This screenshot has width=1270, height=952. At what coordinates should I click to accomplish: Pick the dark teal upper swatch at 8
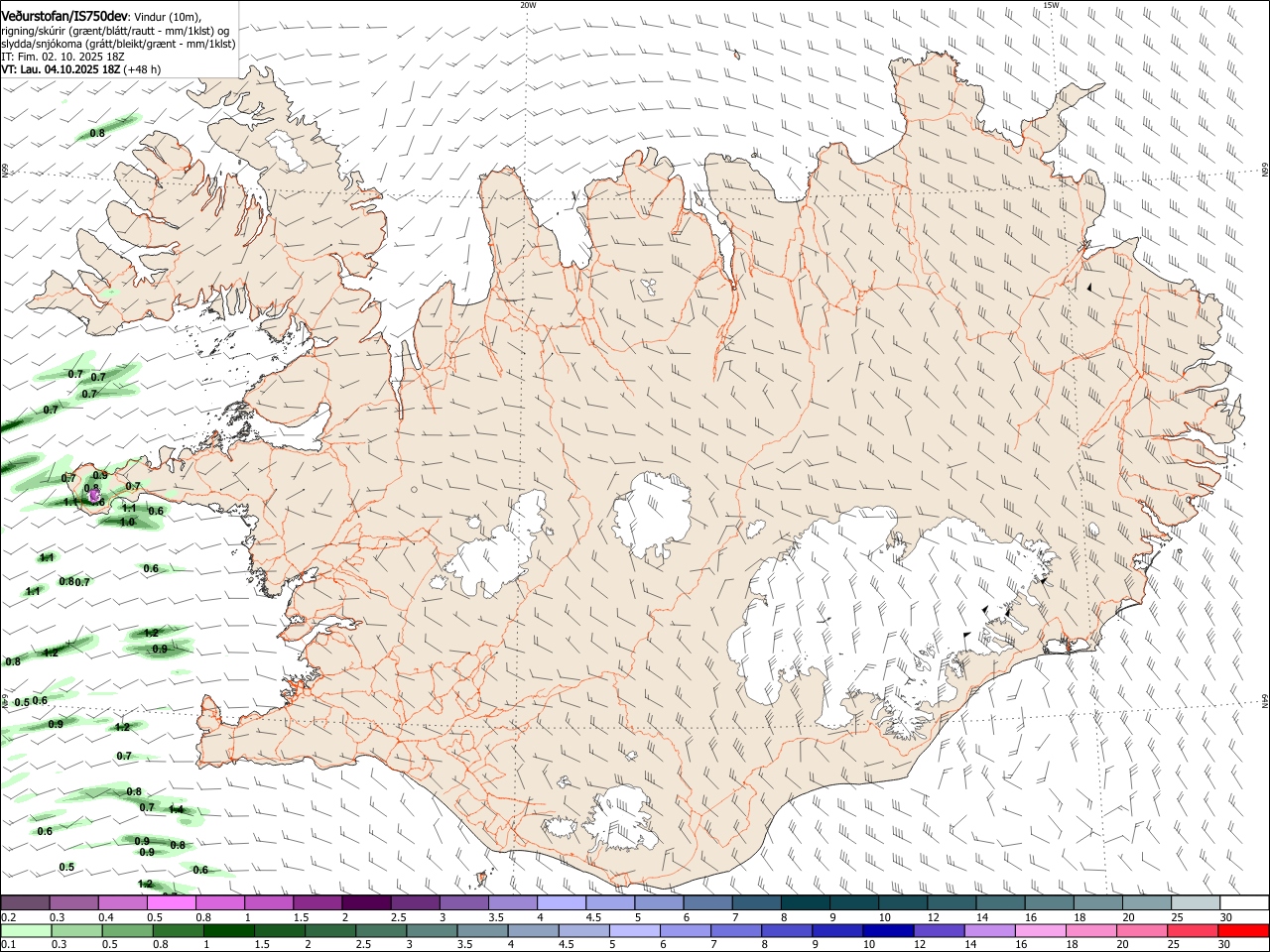pyautogui.click(x=805, y=902)
